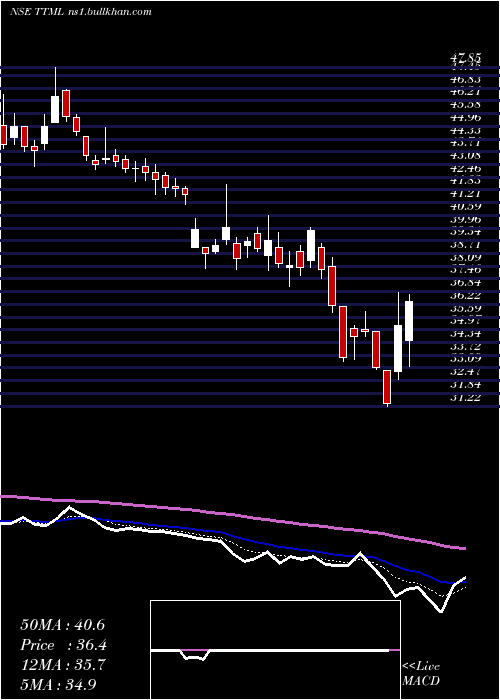Click the 41.21 price axis label
The image size is (500, 700).
[x=465, y=194]
